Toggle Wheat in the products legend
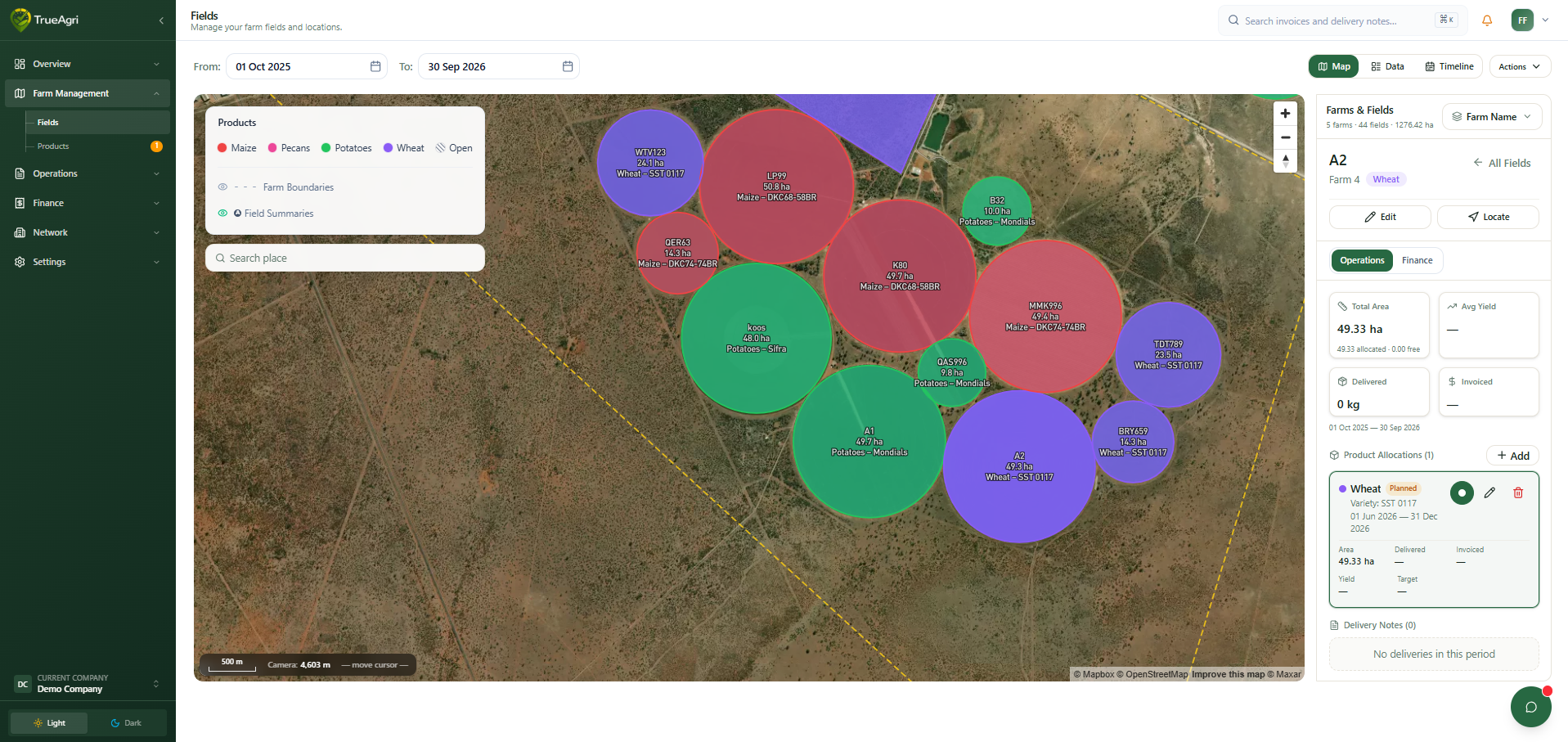Image resolution: width=1568 pixels, height=742 pixels. [404, 148]
